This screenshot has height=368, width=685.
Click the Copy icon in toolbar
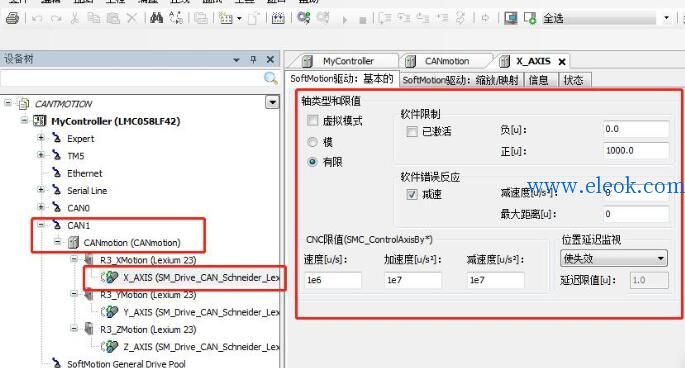[93, 18]
